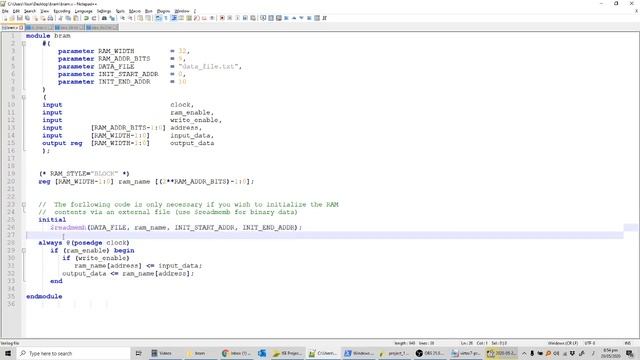
Task: Start macro recording with red Record icon
Action: pos(222,18)
